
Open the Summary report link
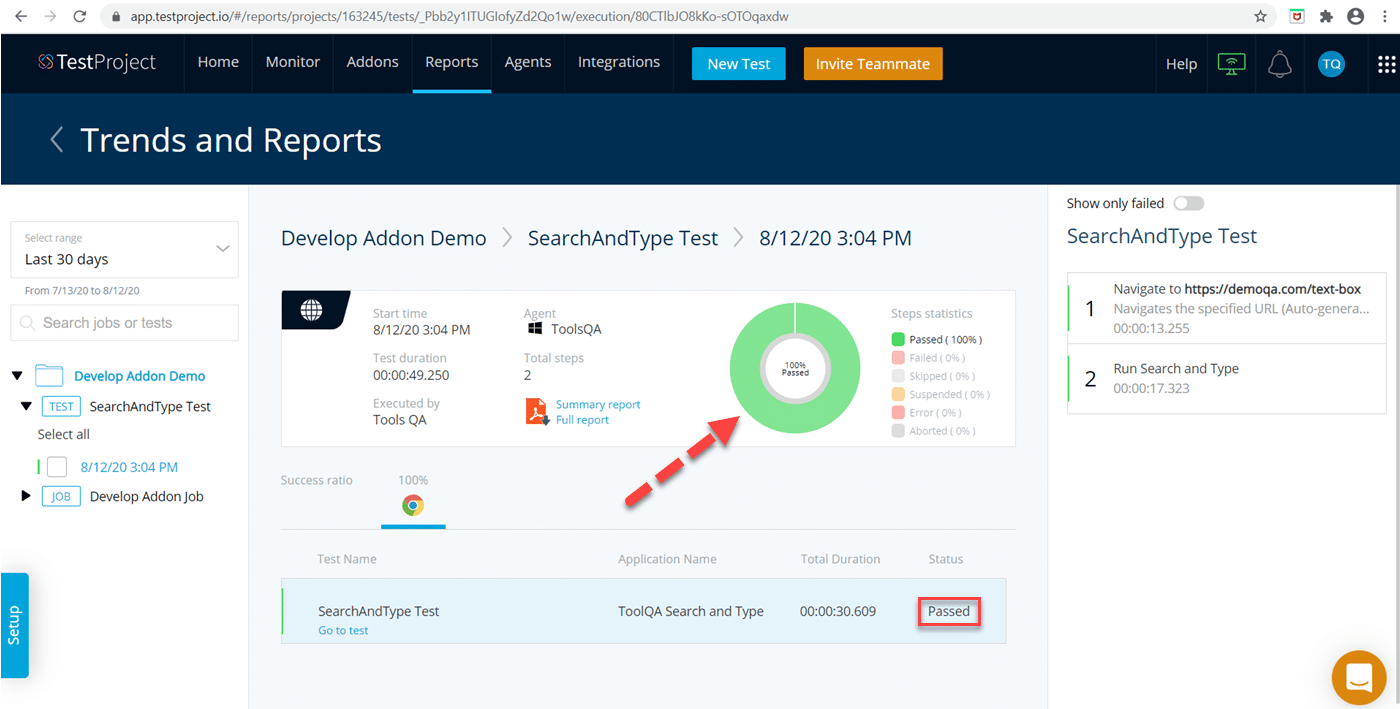598,405
